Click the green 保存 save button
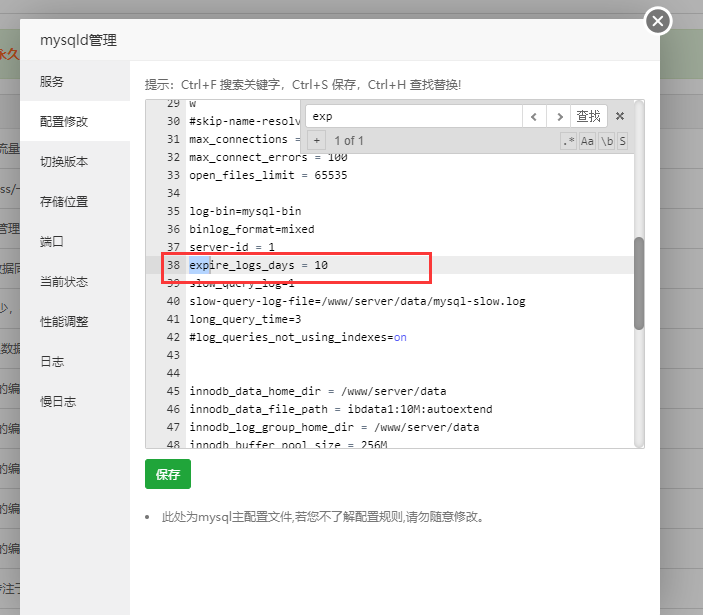The height and width of the screenshot is (615, 703). [167, 474]
